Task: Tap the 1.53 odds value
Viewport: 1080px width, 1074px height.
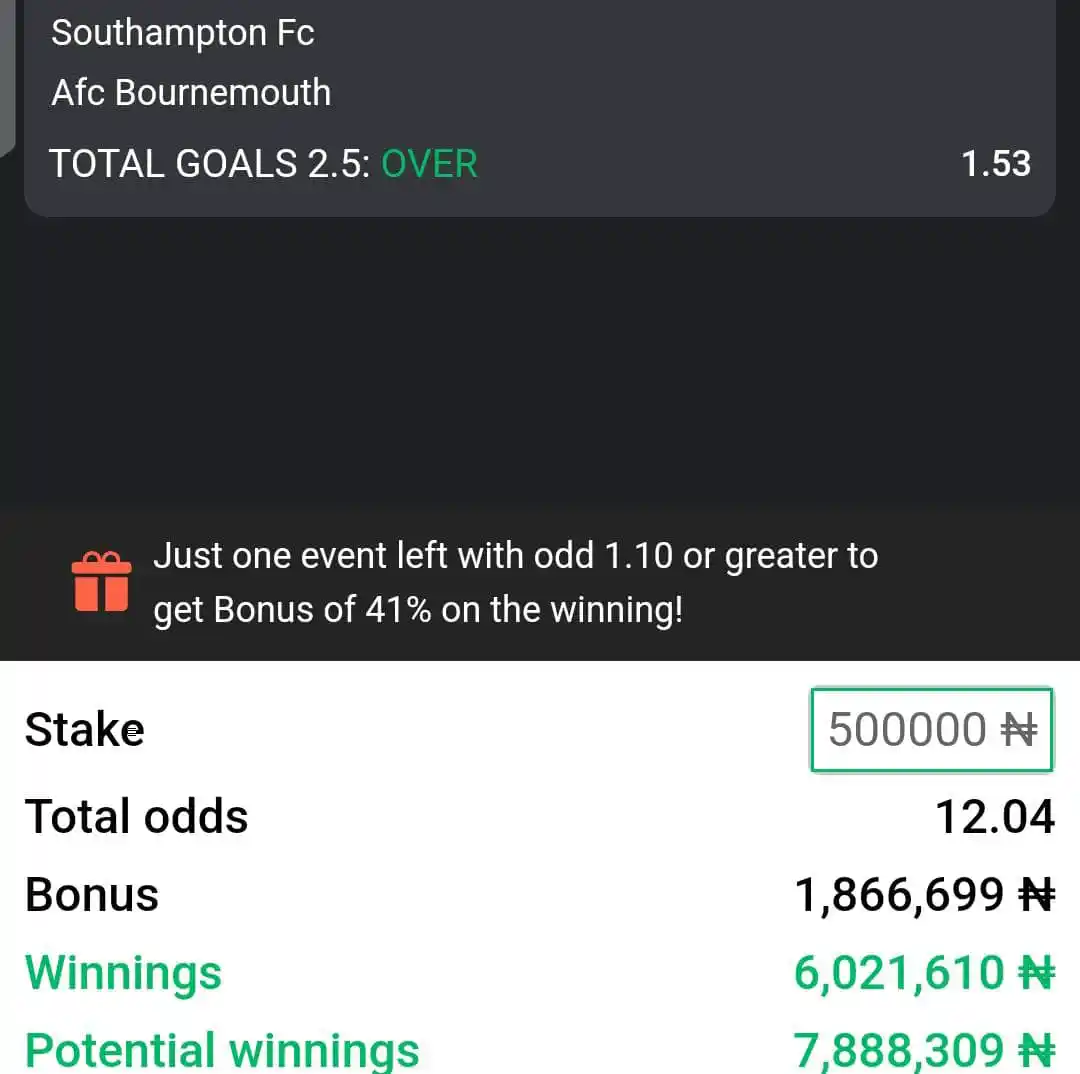Action: tap(995, 164)
